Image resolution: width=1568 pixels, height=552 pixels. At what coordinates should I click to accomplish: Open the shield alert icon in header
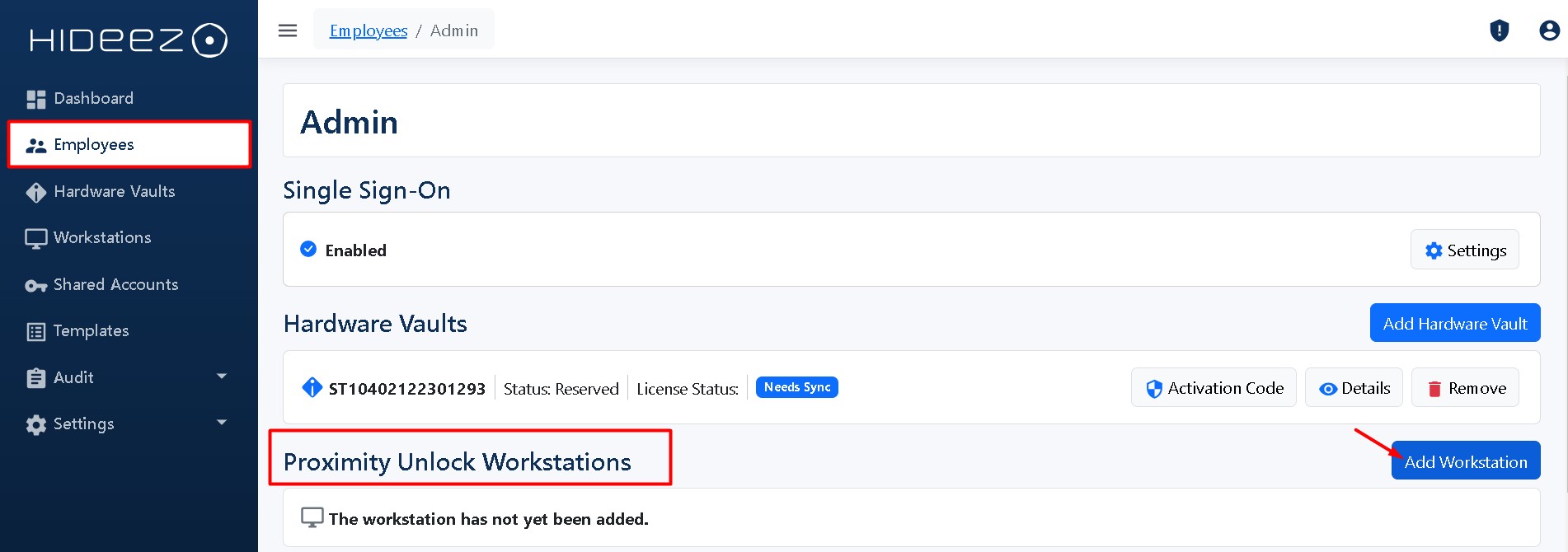tap(1499, 30)
